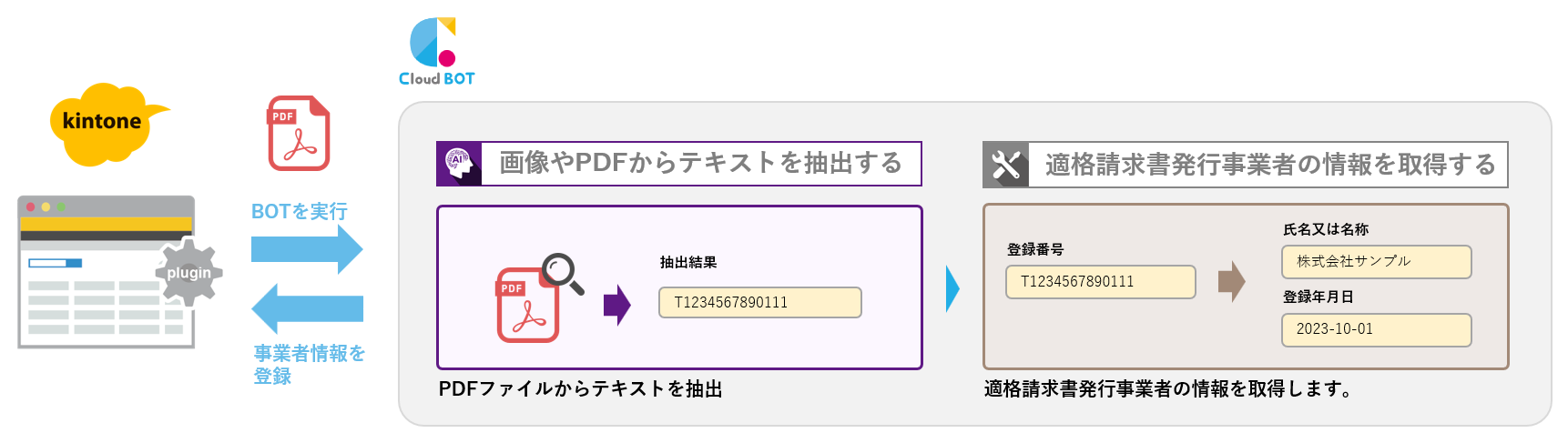Select the red PDF file icon above BOTを実行
The height and width of the screenshot is (443, 1568).
[298, 133]
